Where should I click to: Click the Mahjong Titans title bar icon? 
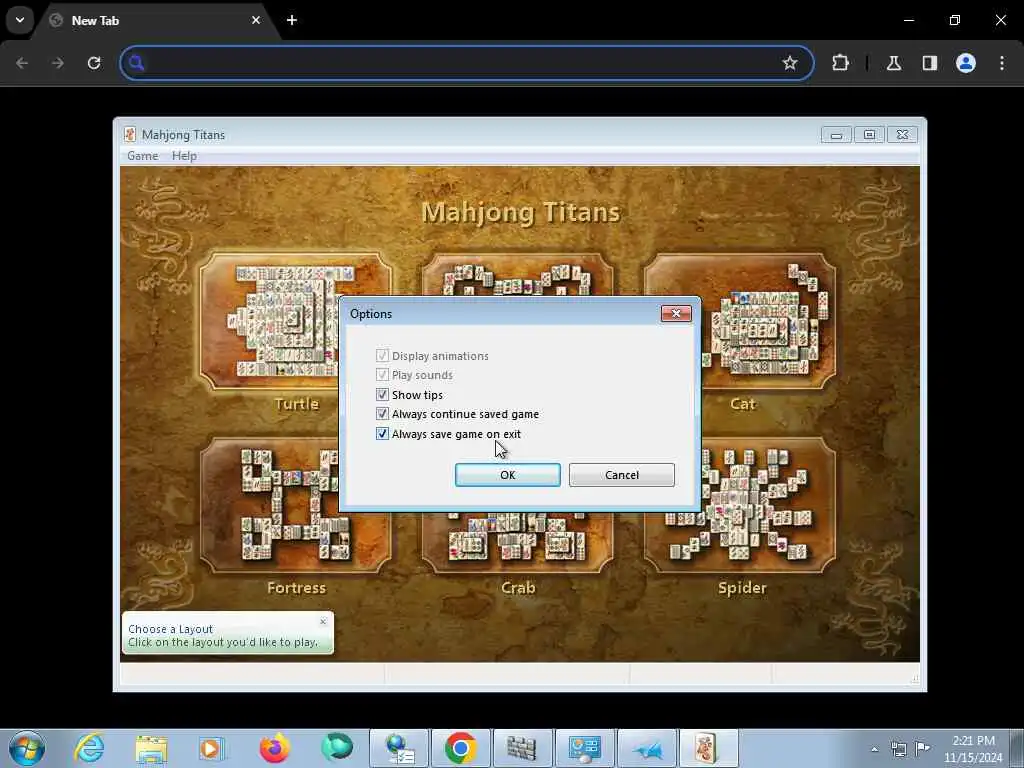(130, 135)
